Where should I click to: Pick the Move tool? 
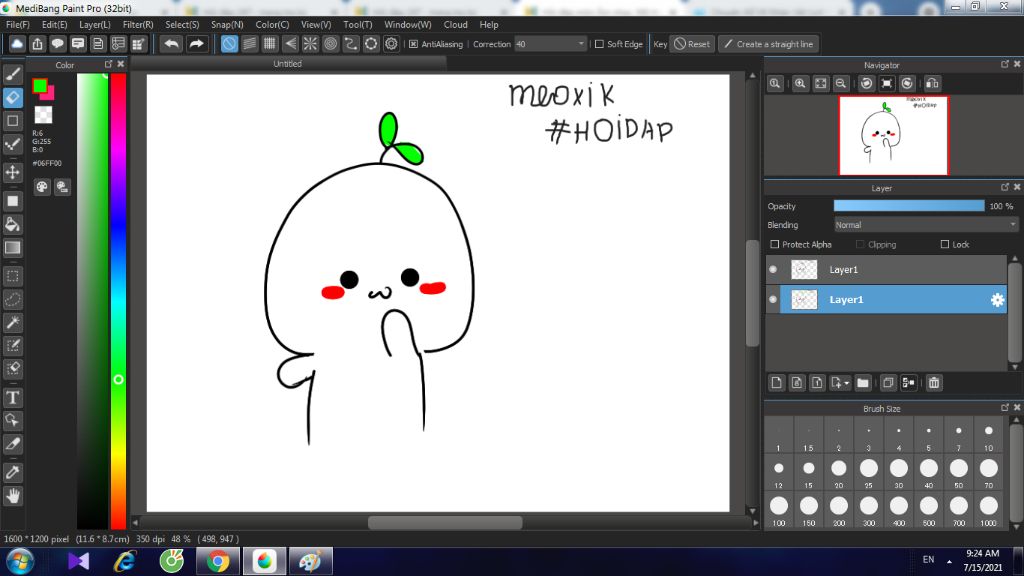tap(12, 172)
